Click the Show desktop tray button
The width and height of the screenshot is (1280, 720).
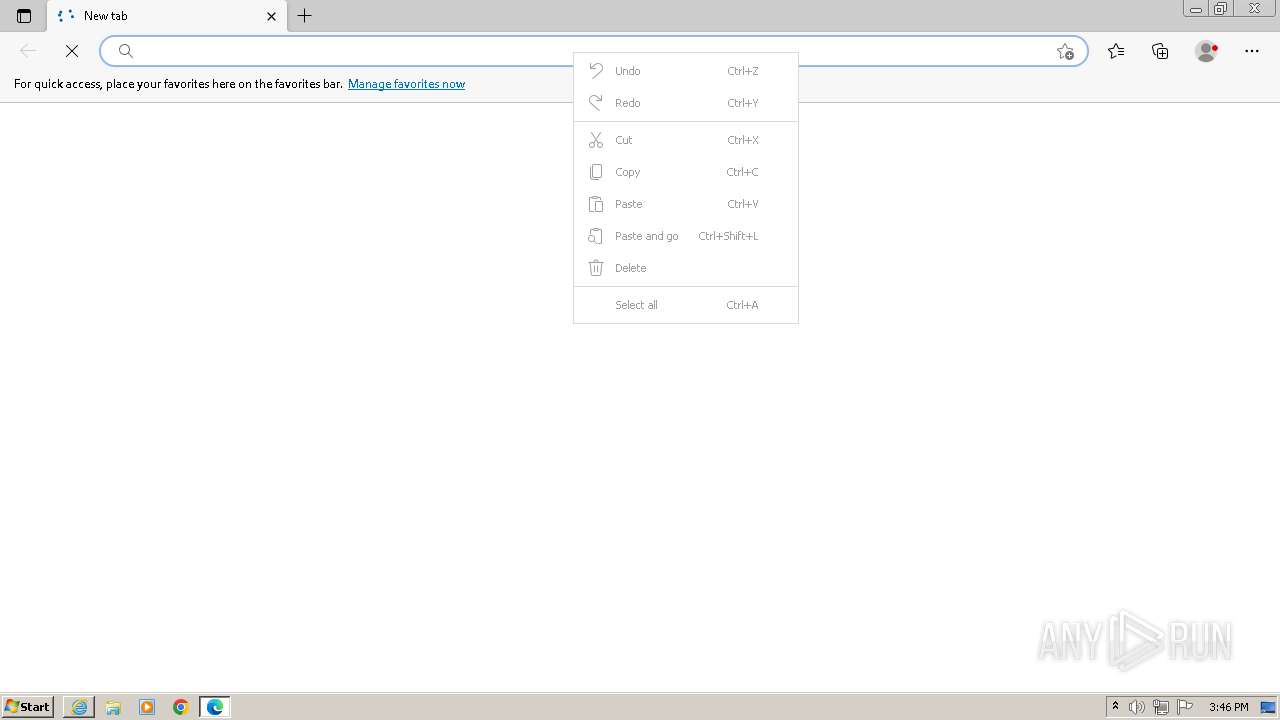(1268, 707)
